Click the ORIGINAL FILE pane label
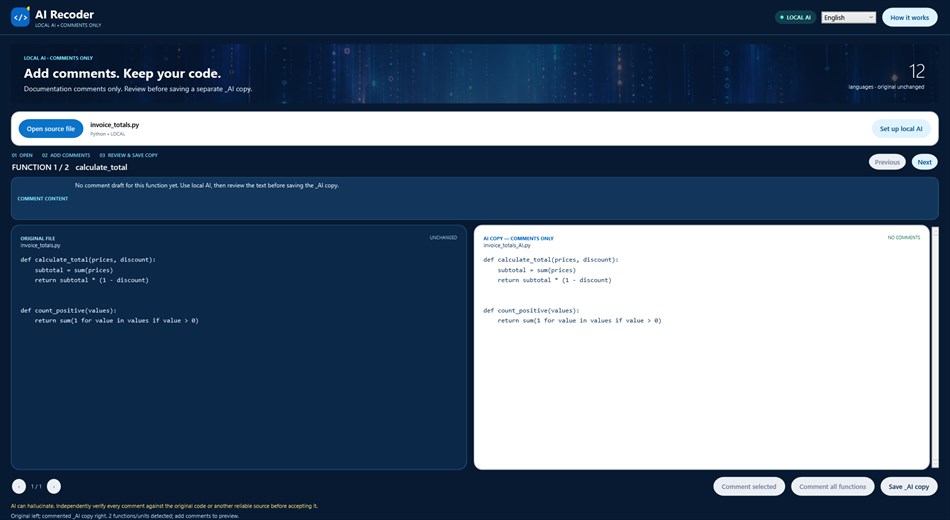Viewport: 950px width, 520px height. (38, 238)
